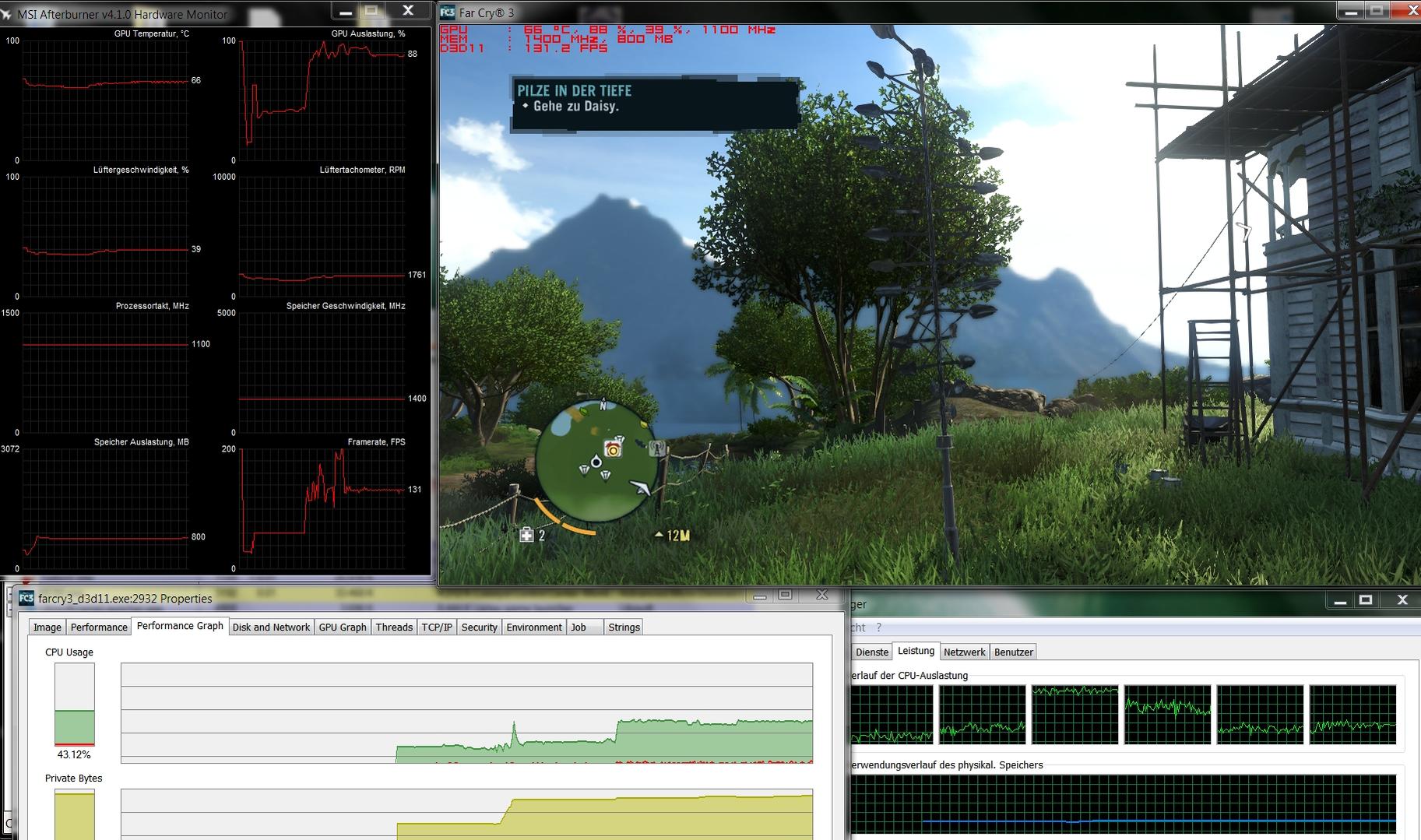This screenshot has height=840, width=1421.
Task: Open the Benutzer tab in Task Manager
Action: (1014, 652)
